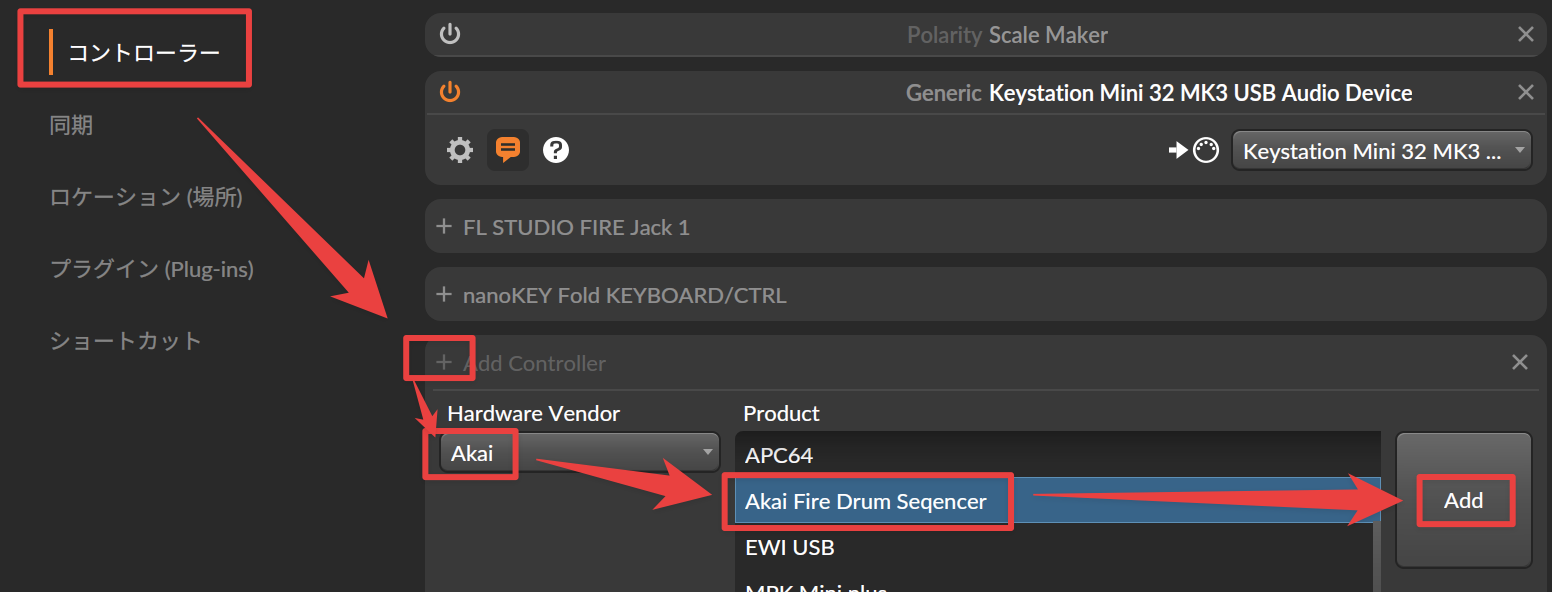The width and height of the screenshot is (1552, 592).
Task: Open Keystation controller settings gear icon
Action: 459,151
